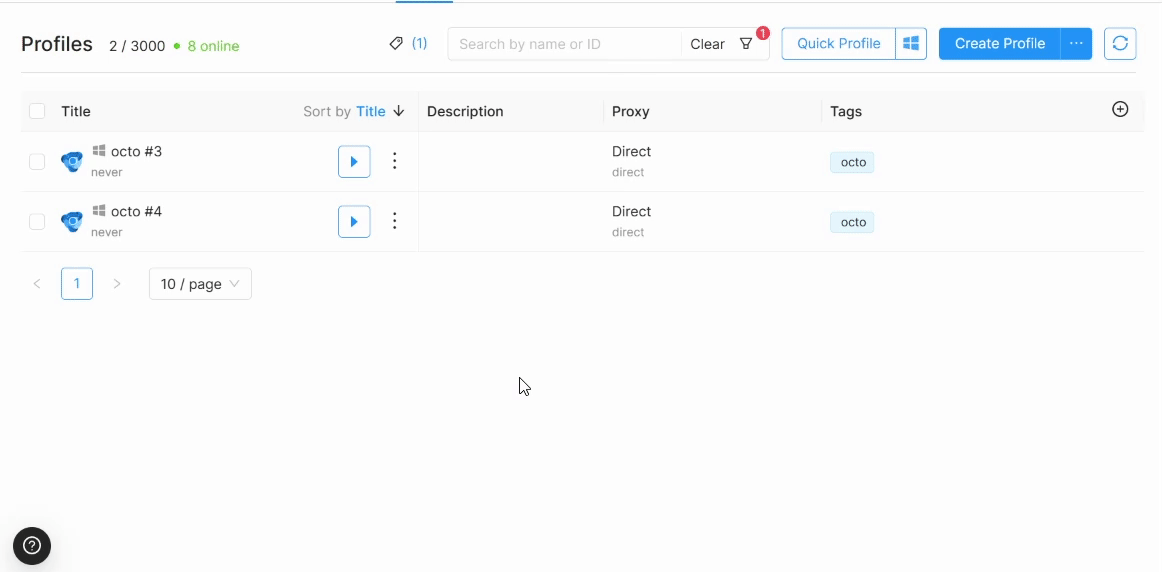This screenshot has height=572, width=1162.
Task: Start the octo #3 profile
Action: (x=354, y=162)
